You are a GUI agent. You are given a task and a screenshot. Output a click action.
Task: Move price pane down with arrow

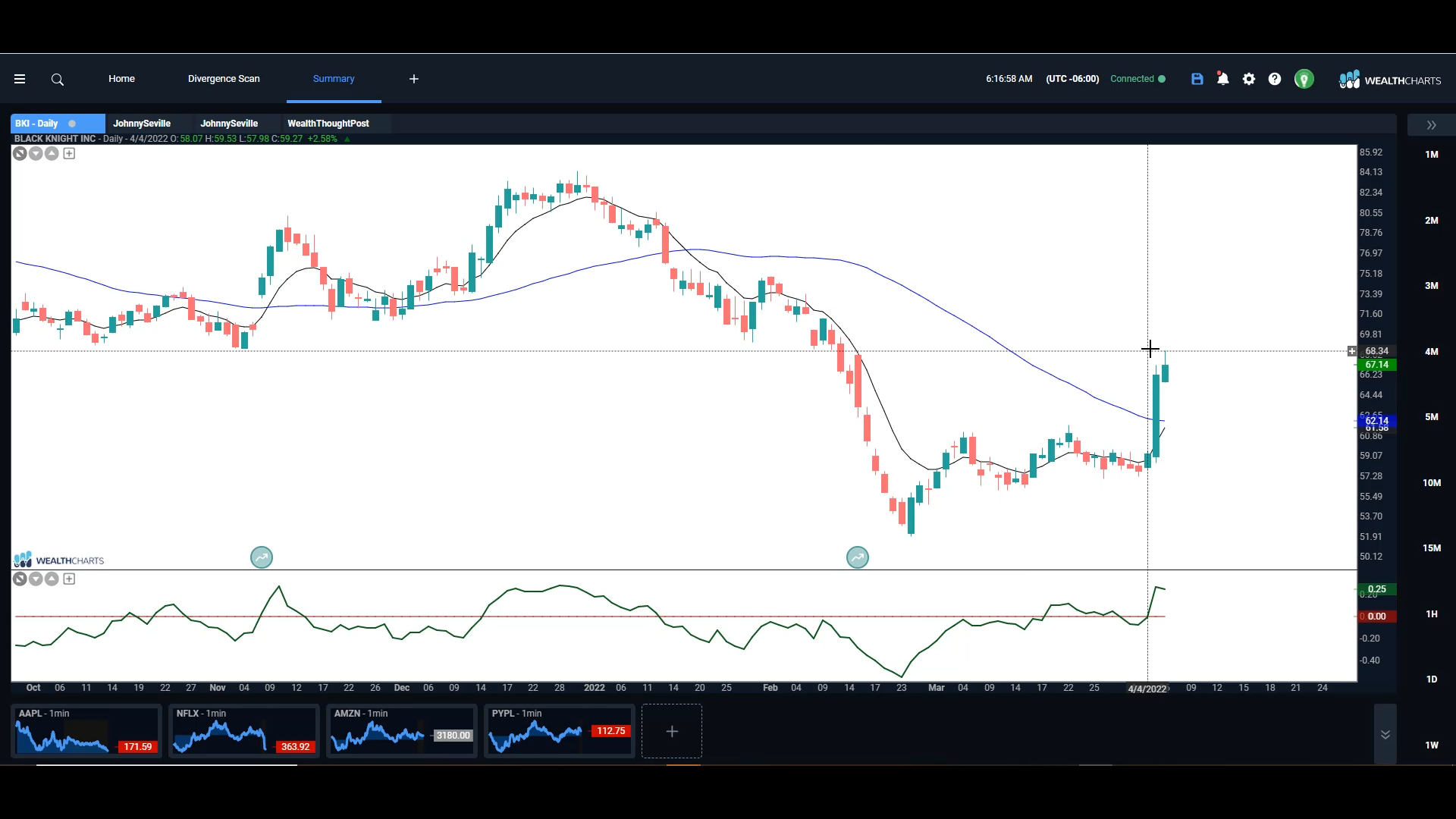pos(36,153)
